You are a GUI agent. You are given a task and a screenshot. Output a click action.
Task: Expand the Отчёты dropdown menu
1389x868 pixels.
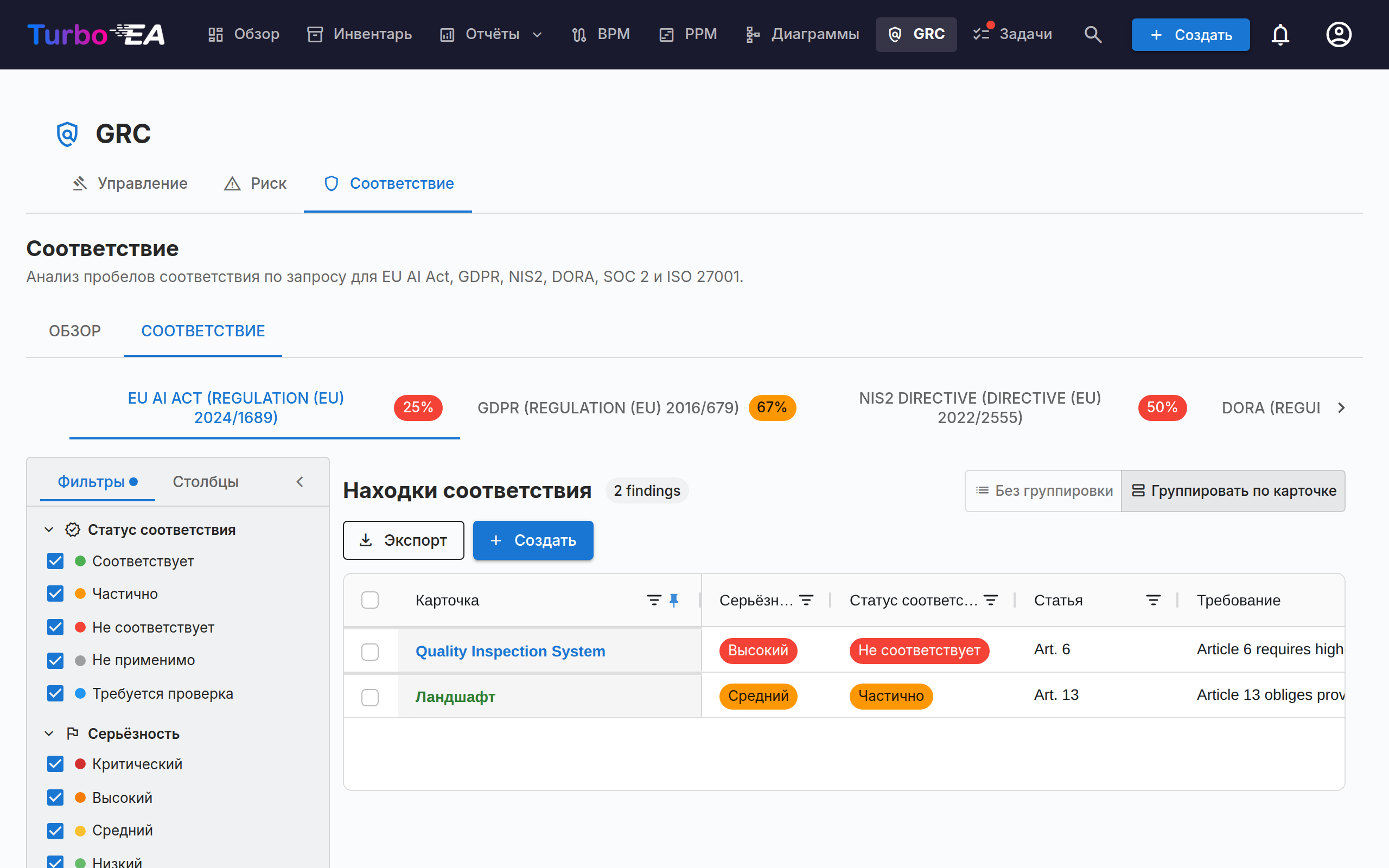(x=492, y=34)
